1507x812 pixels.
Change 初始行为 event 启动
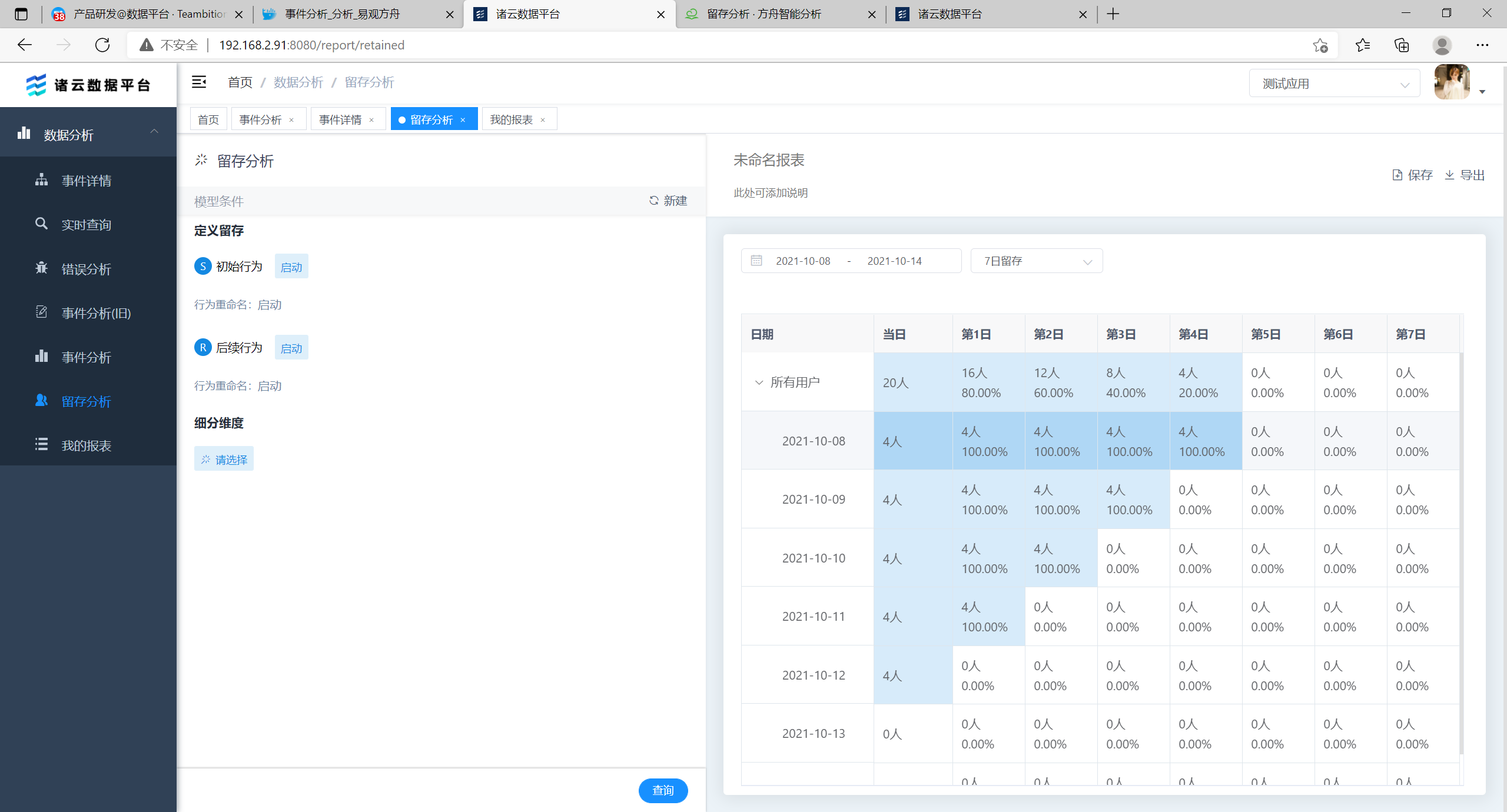291,267
